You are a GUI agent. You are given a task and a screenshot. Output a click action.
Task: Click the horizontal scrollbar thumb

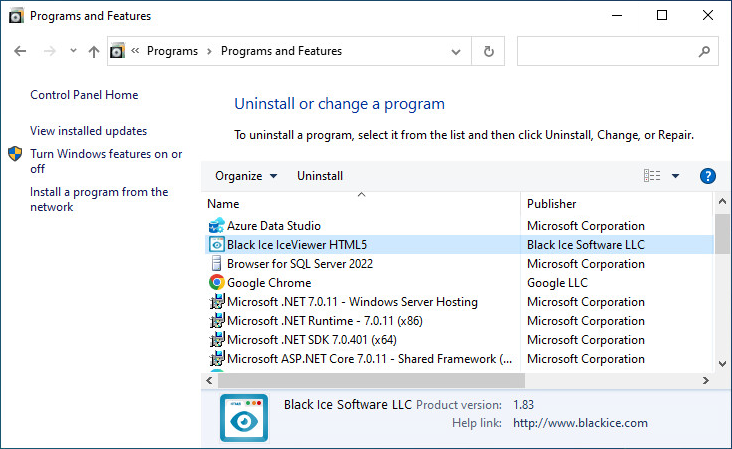(x=371, y=380)
